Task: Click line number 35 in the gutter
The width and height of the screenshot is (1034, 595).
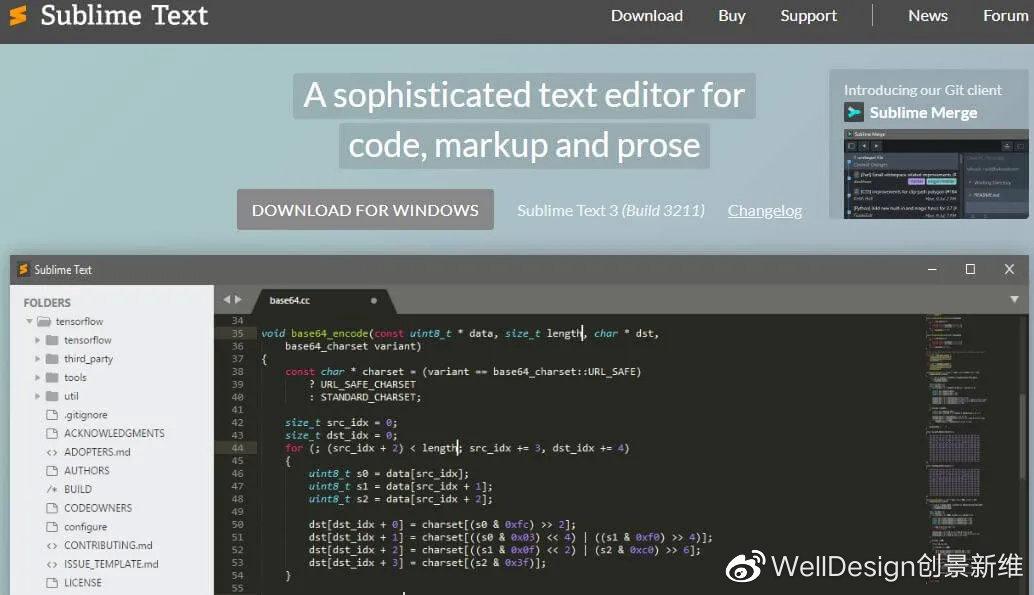Action: (237, 333)
